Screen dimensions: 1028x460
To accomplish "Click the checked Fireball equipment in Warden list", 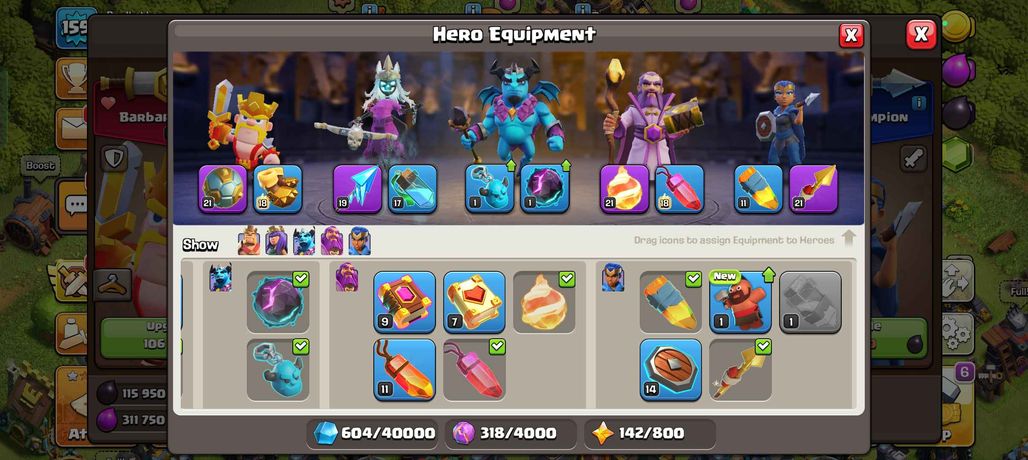I will (544, 302).
